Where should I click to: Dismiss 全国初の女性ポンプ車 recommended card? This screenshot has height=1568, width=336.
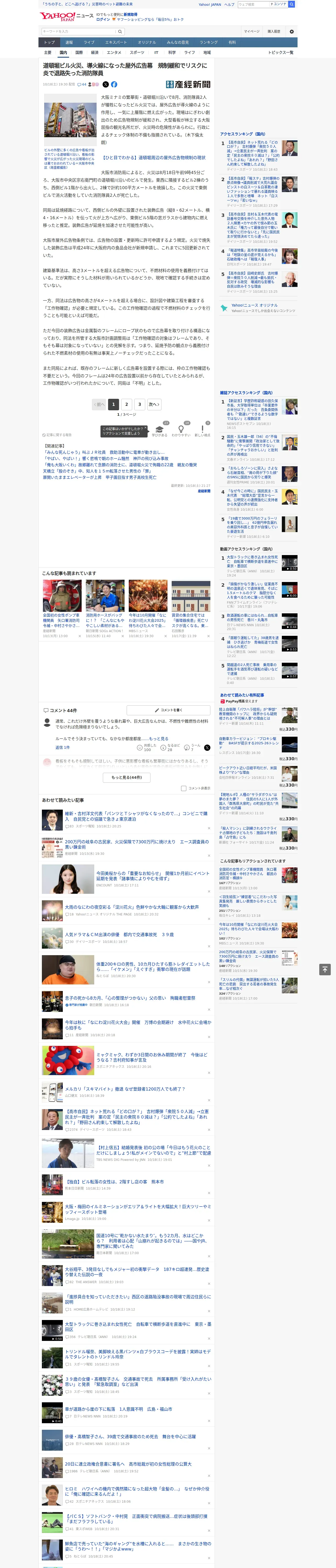click(79, 636)
